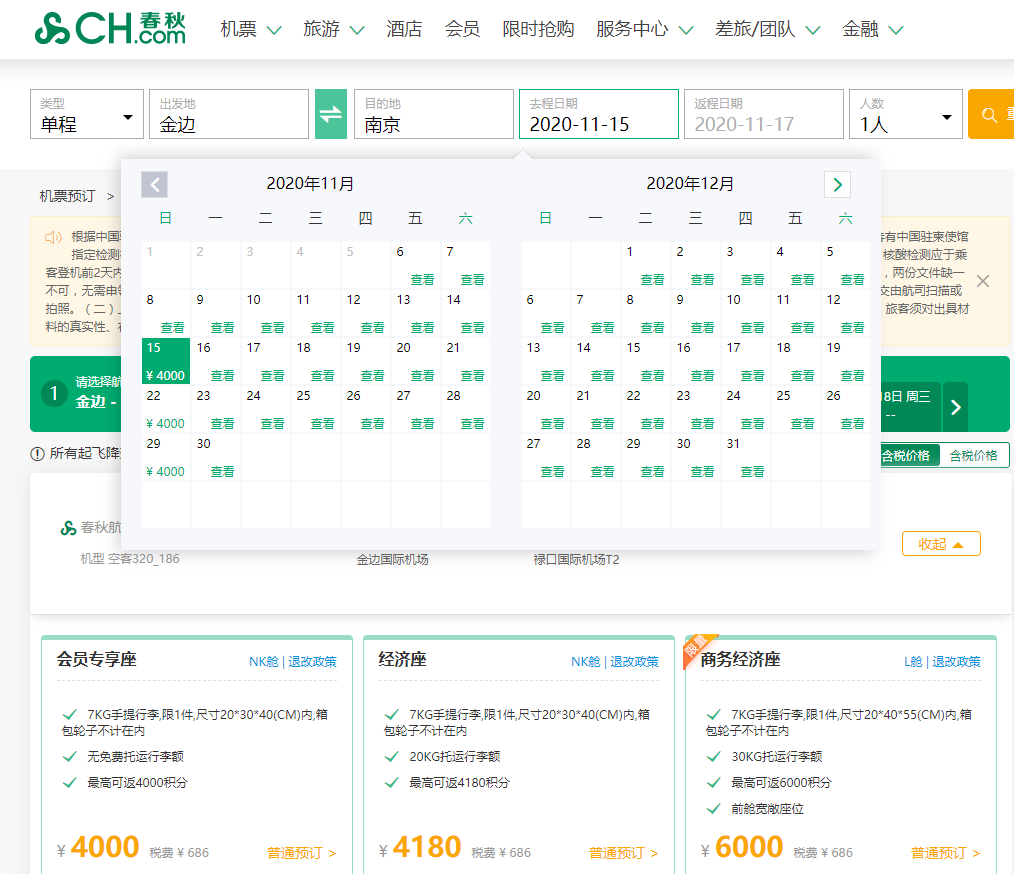Screen dimensions: 1014x874
Task: Click 普通预订 for 会员专享座 ¥4000
Action: [301, 853]
